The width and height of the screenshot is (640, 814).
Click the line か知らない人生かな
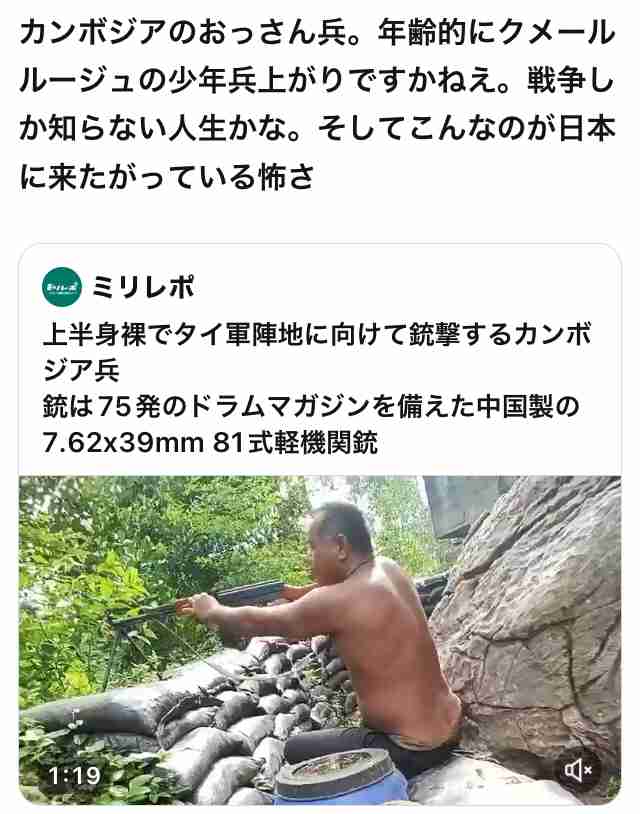(x=317, y=129)
